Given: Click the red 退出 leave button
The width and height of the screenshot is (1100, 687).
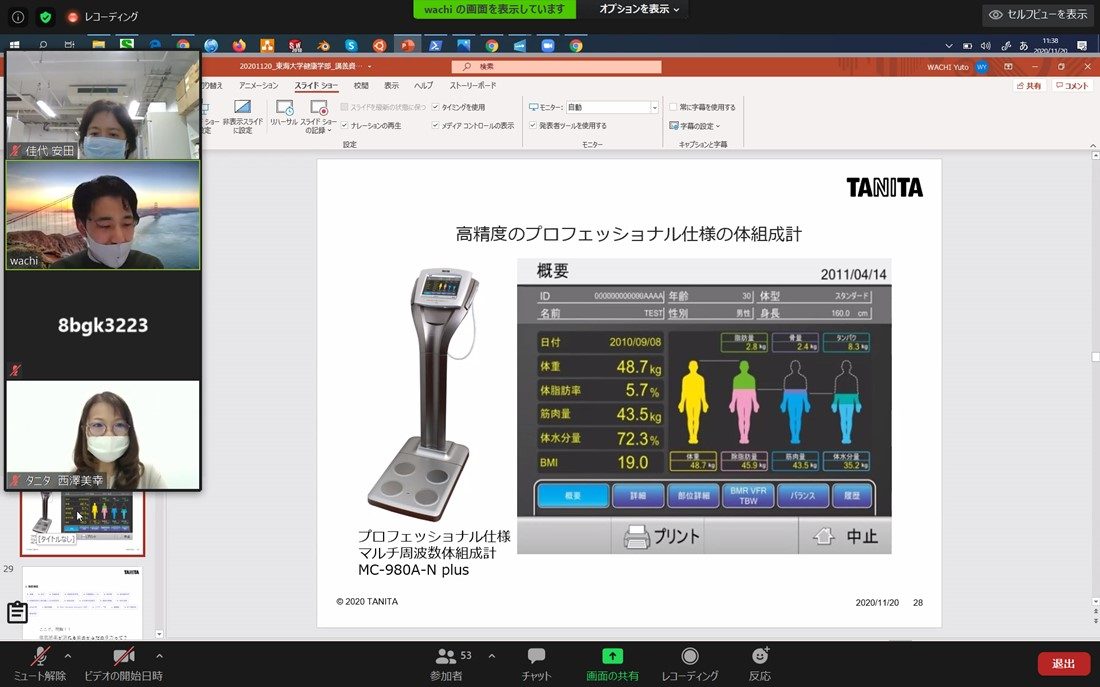Looking at the screenshot, I should (x=1064, y=664).
